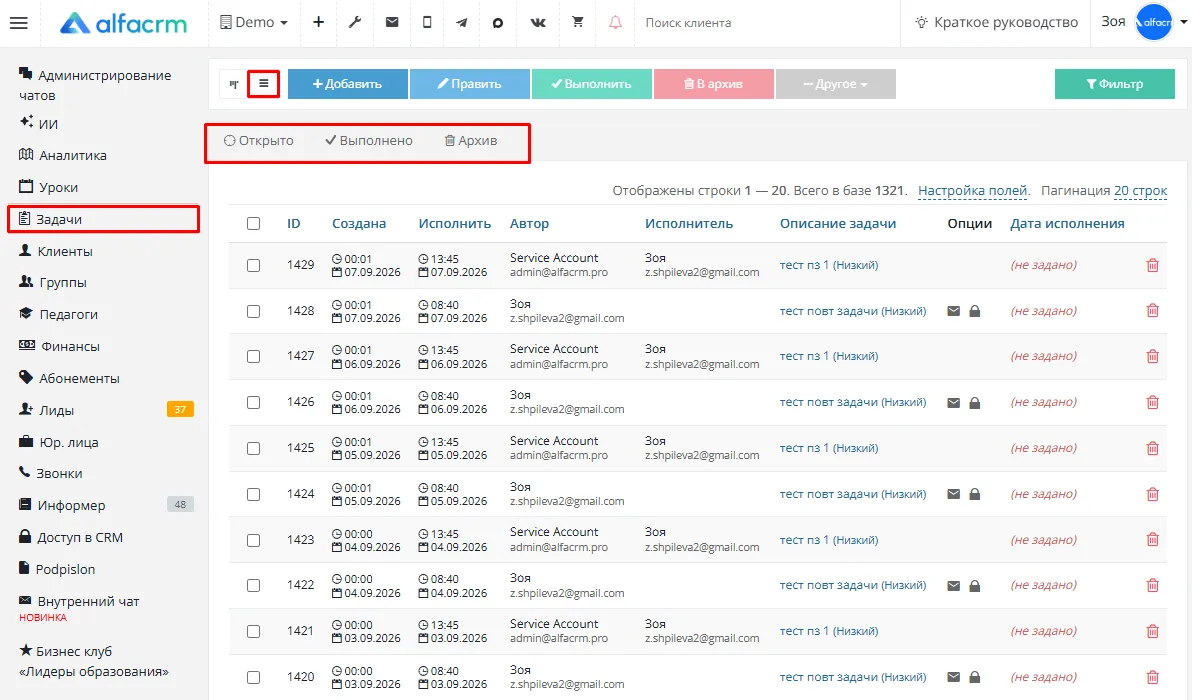
Task: Click the VK icon in top bar
Action: pyautogui.click(x=538, y=23)
